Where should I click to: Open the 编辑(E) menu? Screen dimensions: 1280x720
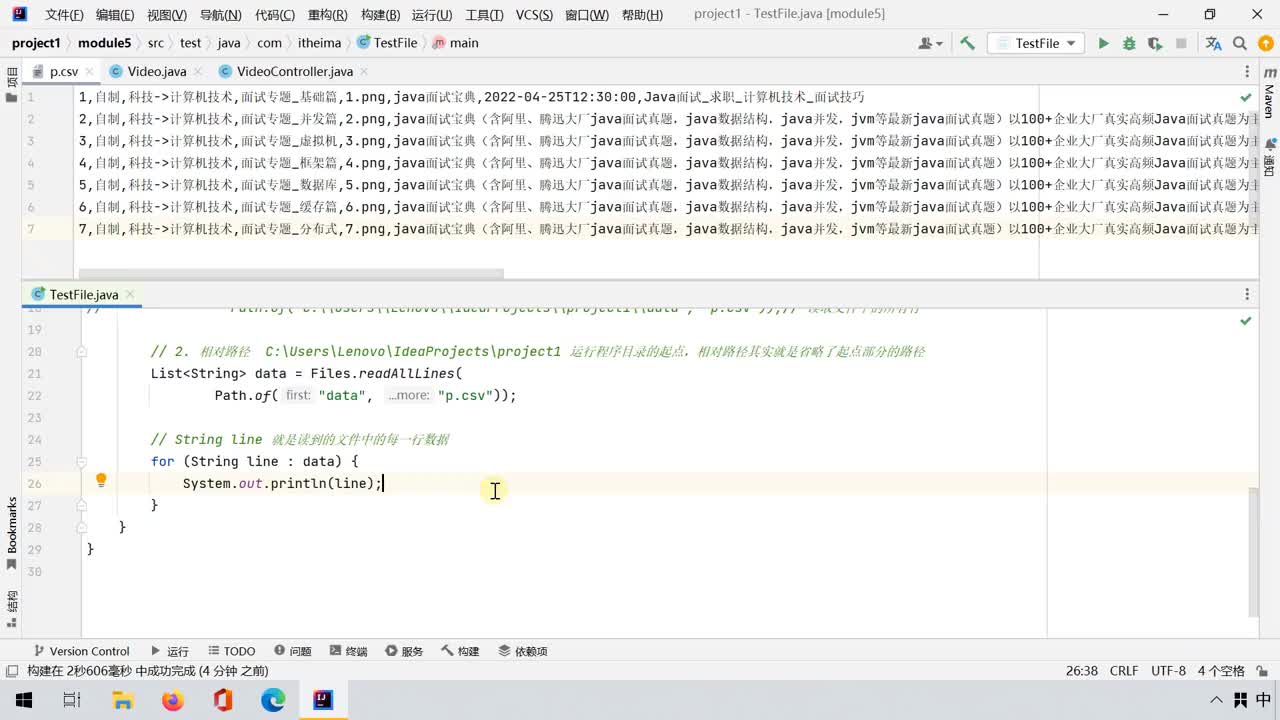click(114, 15)
